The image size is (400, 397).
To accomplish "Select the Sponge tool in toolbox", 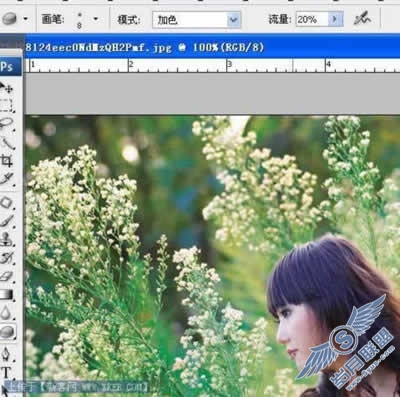I will [7, 332].
